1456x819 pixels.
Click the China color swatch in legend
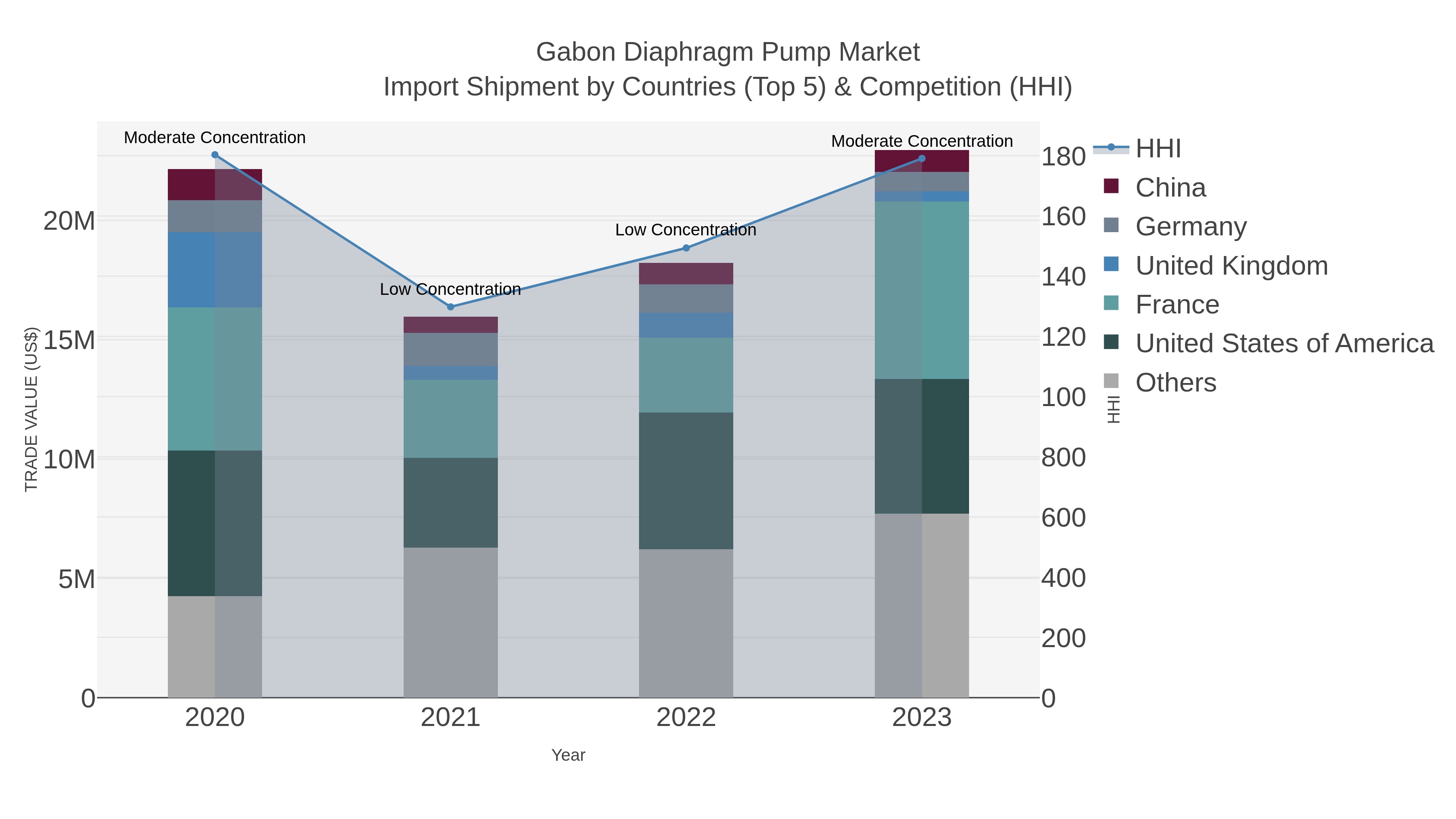pos(1111,186)
